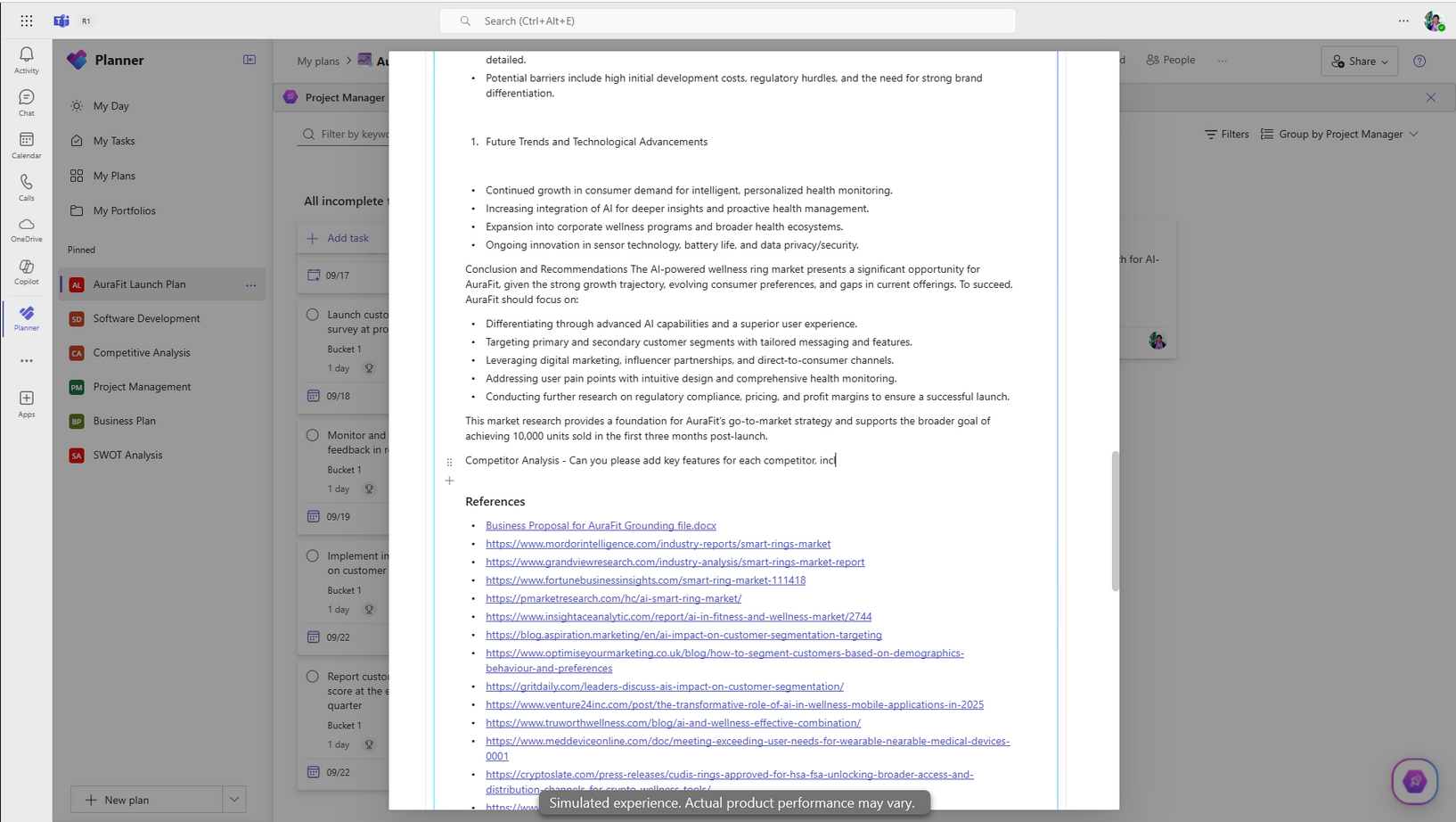Open the Activity bell icon
Screen dimensions: 1456x822
pos(27,60)
